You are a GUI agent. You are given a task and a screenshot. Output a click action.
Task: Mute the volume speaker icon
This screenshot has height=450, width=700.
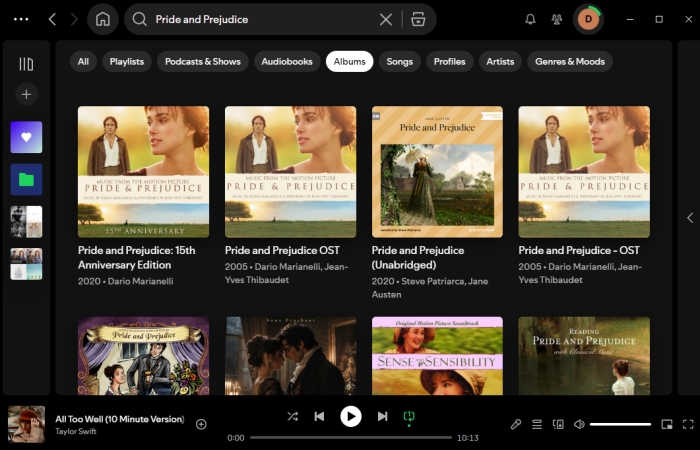579,424
